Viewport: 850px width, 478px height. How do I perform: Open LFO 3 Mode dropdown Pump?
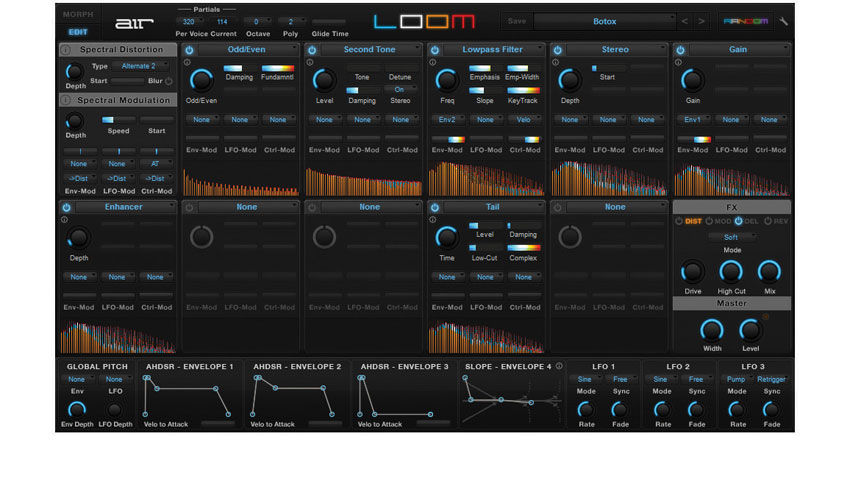tap(737, 379)
